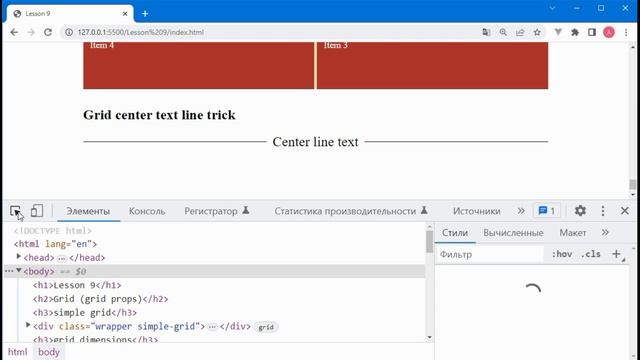Image resolution: width=640 pixels, height=360 pixels.
Task: Open the V-shaped extension icon
Action: [558, 32]
